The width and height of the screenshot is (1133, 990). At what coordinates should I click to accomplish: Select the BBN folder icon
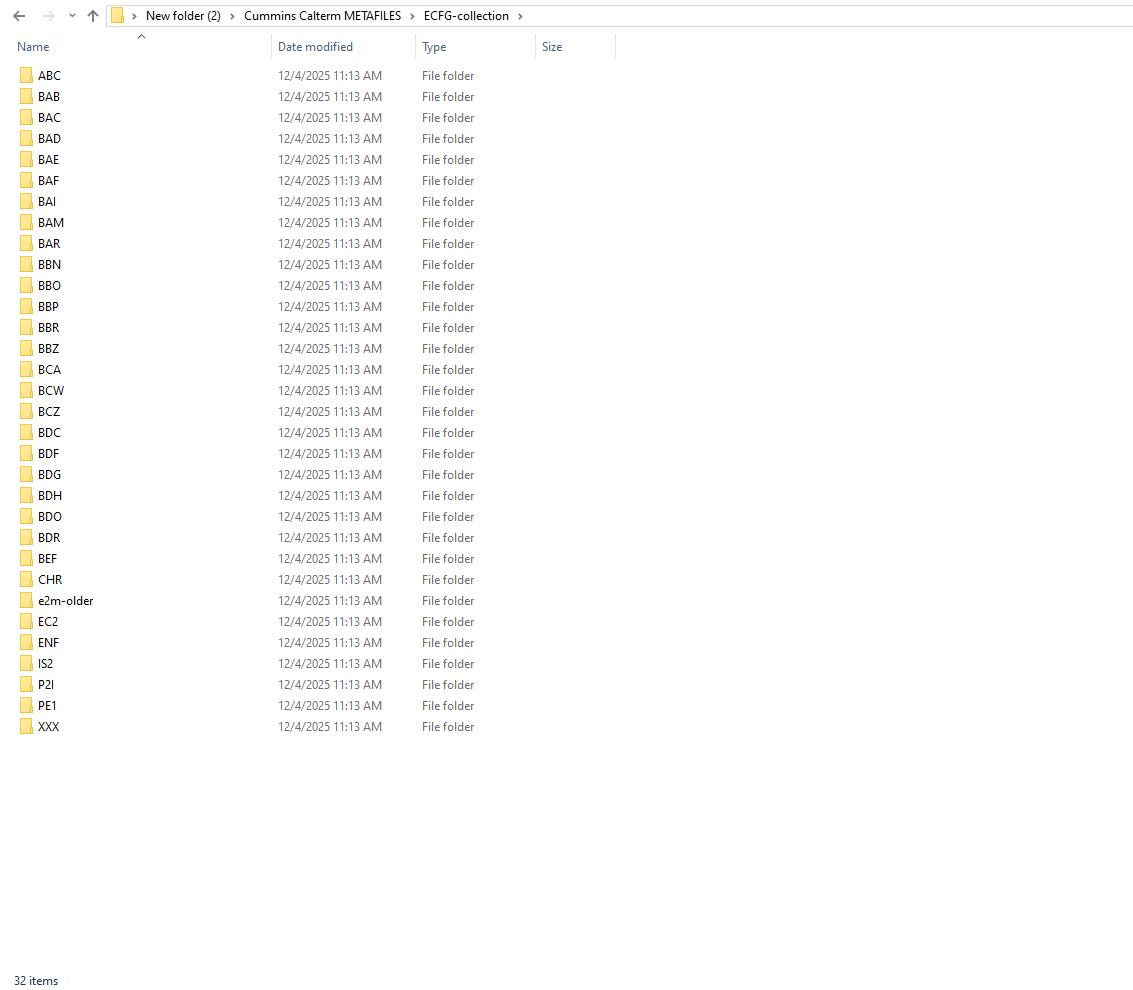pos(27,264)
